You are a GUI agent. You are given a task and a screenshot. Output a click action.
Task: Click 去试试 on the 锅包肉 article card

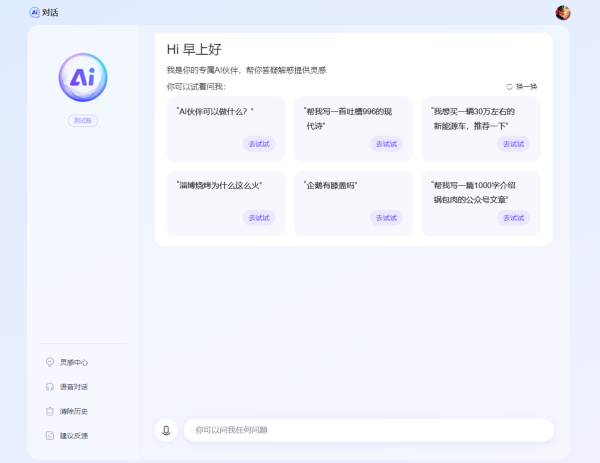(513, 217)
